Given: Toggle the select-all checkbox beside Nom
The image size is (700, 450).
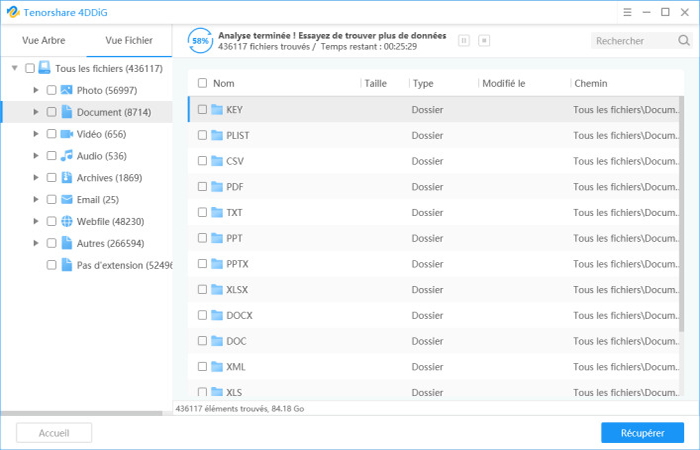Looking at the screenshot, I should coord(203,84).
